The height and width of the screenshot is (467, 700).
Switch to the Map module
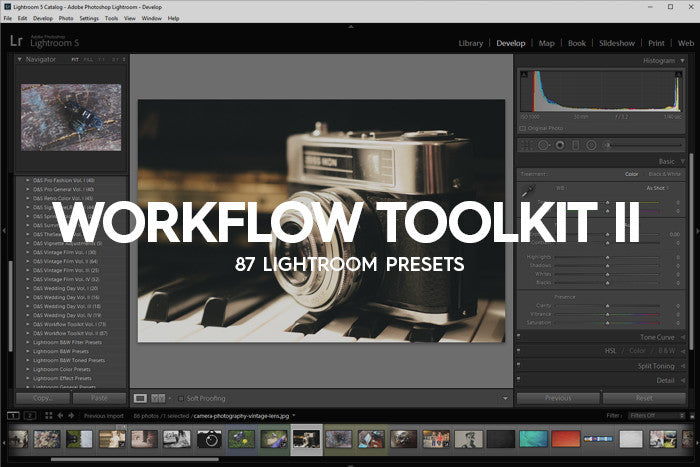[x=546, y=43]
